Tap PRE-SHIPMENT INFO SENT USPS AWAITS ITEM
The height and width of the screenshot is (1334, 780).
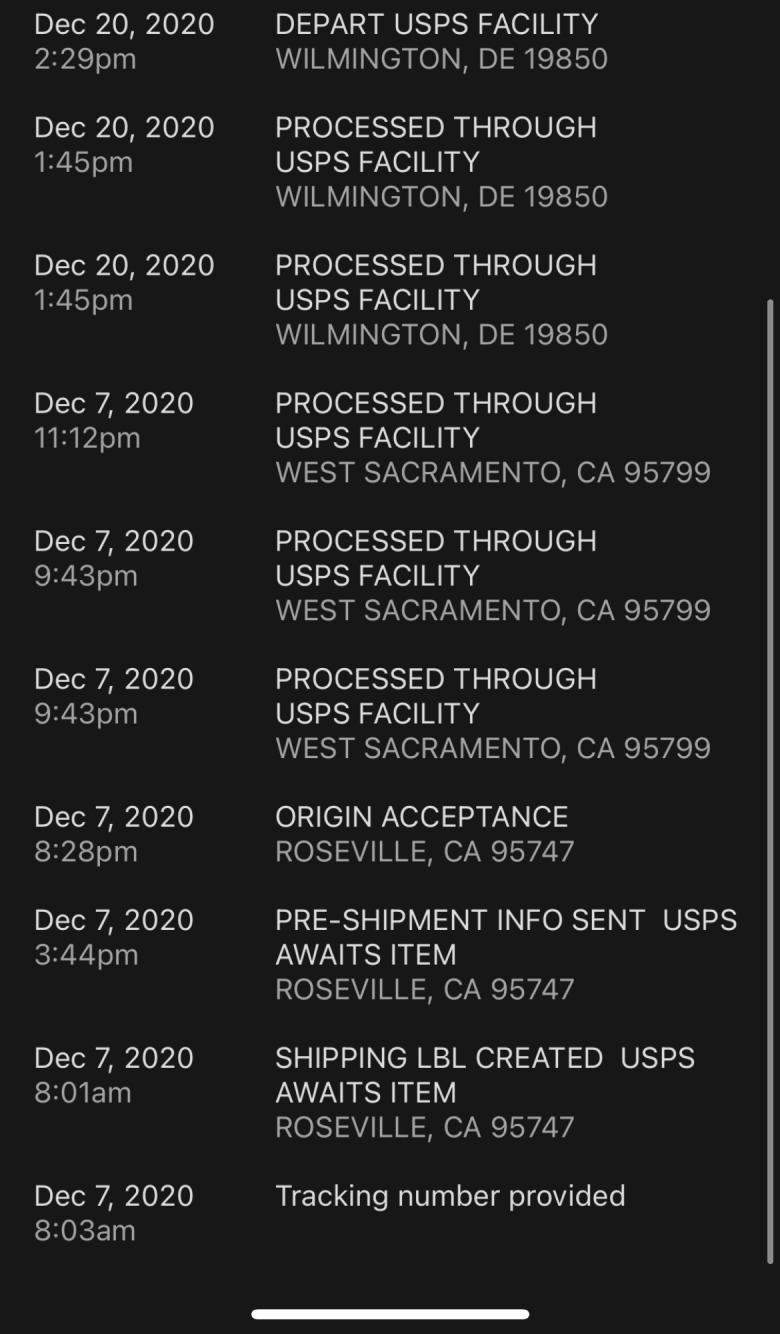click(x=506, y=937)
